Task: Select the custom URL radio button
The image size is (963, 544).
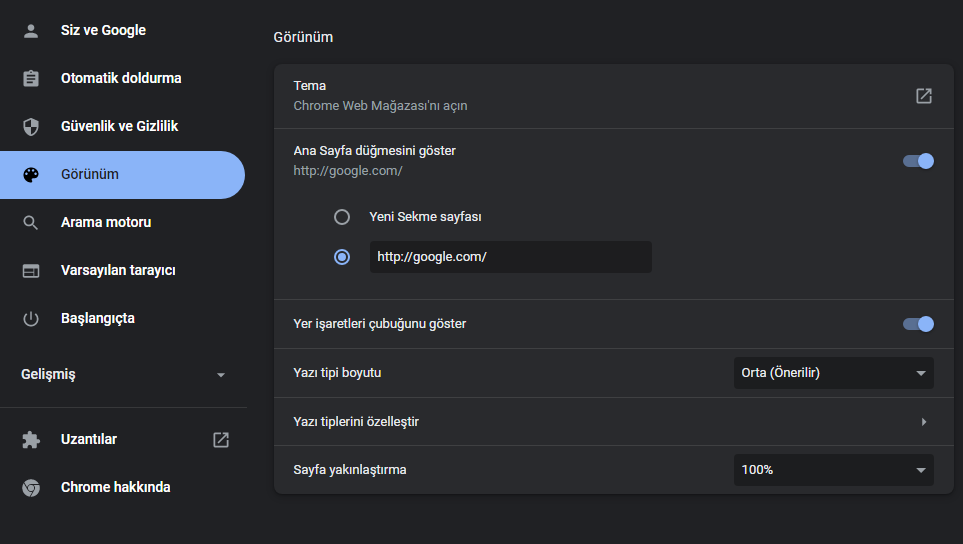Action: coord(342,257)
